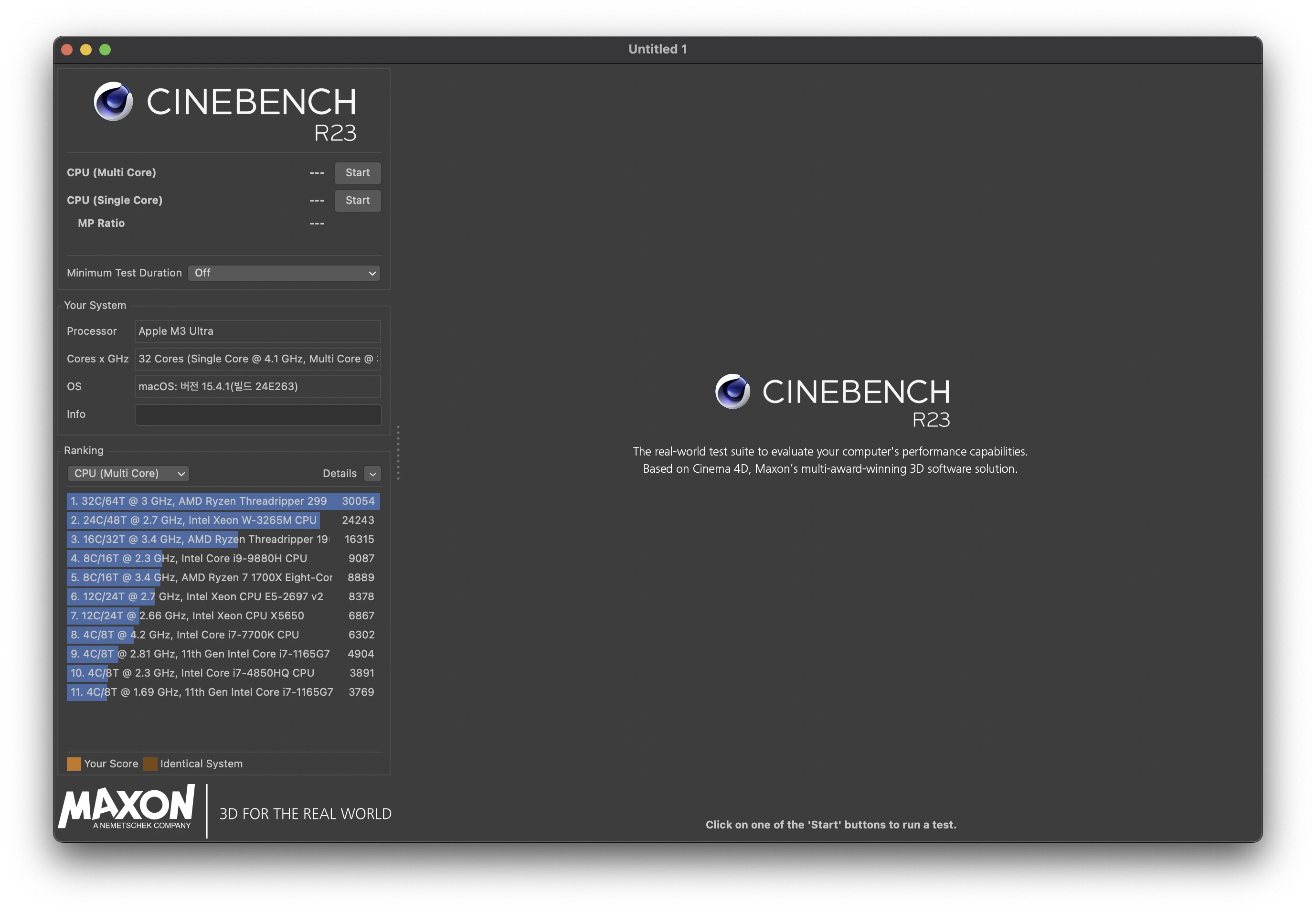The image size is (1316, 913).
Task: Click the red close window button
Action: click(67, 50)
